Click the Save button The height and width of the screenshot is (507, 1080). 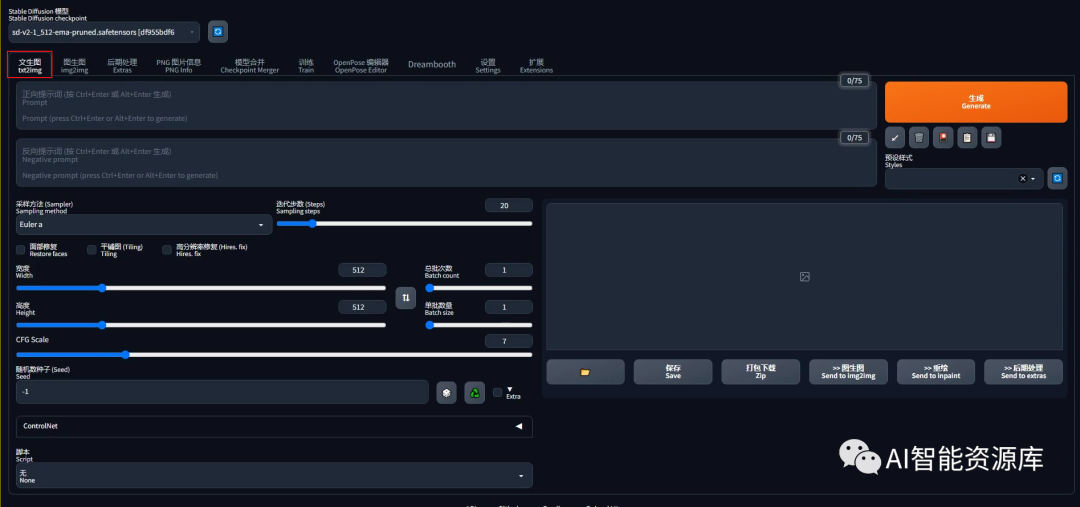coord(673,372)
